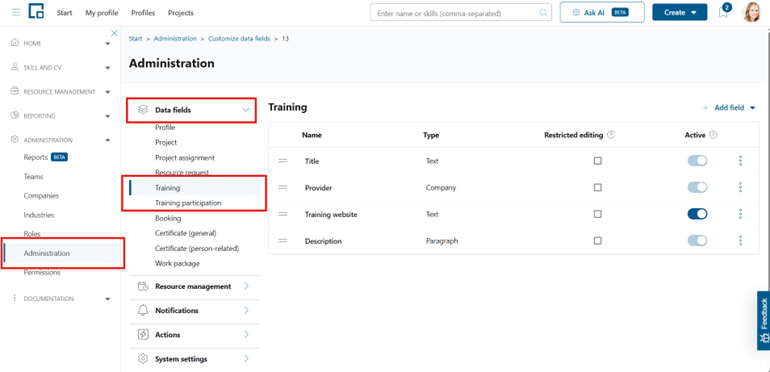
Task: Disable Active switch for Training website
Action: (697, 214)
